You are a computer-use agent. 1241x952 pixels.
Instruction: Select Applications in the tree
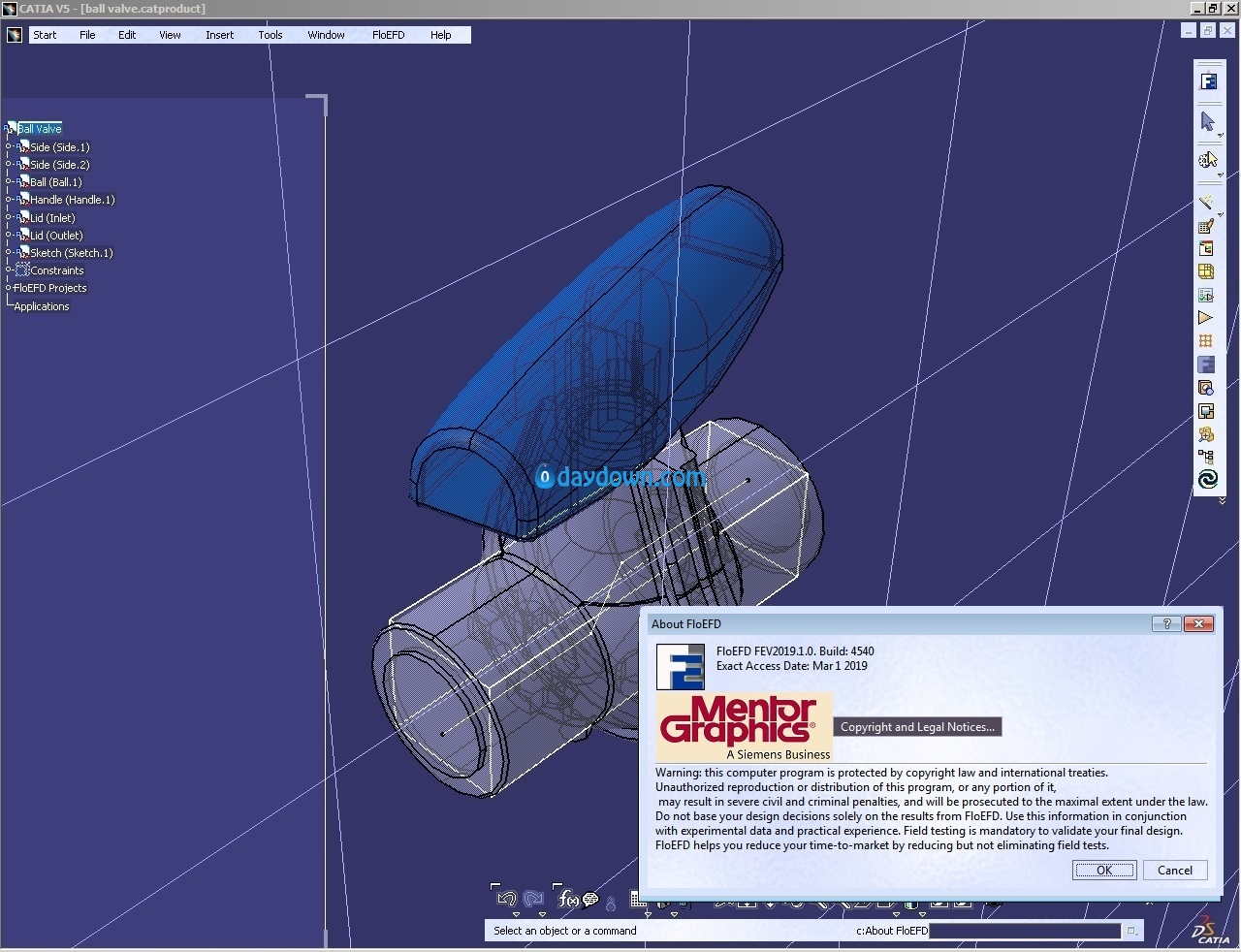[42, 306]
